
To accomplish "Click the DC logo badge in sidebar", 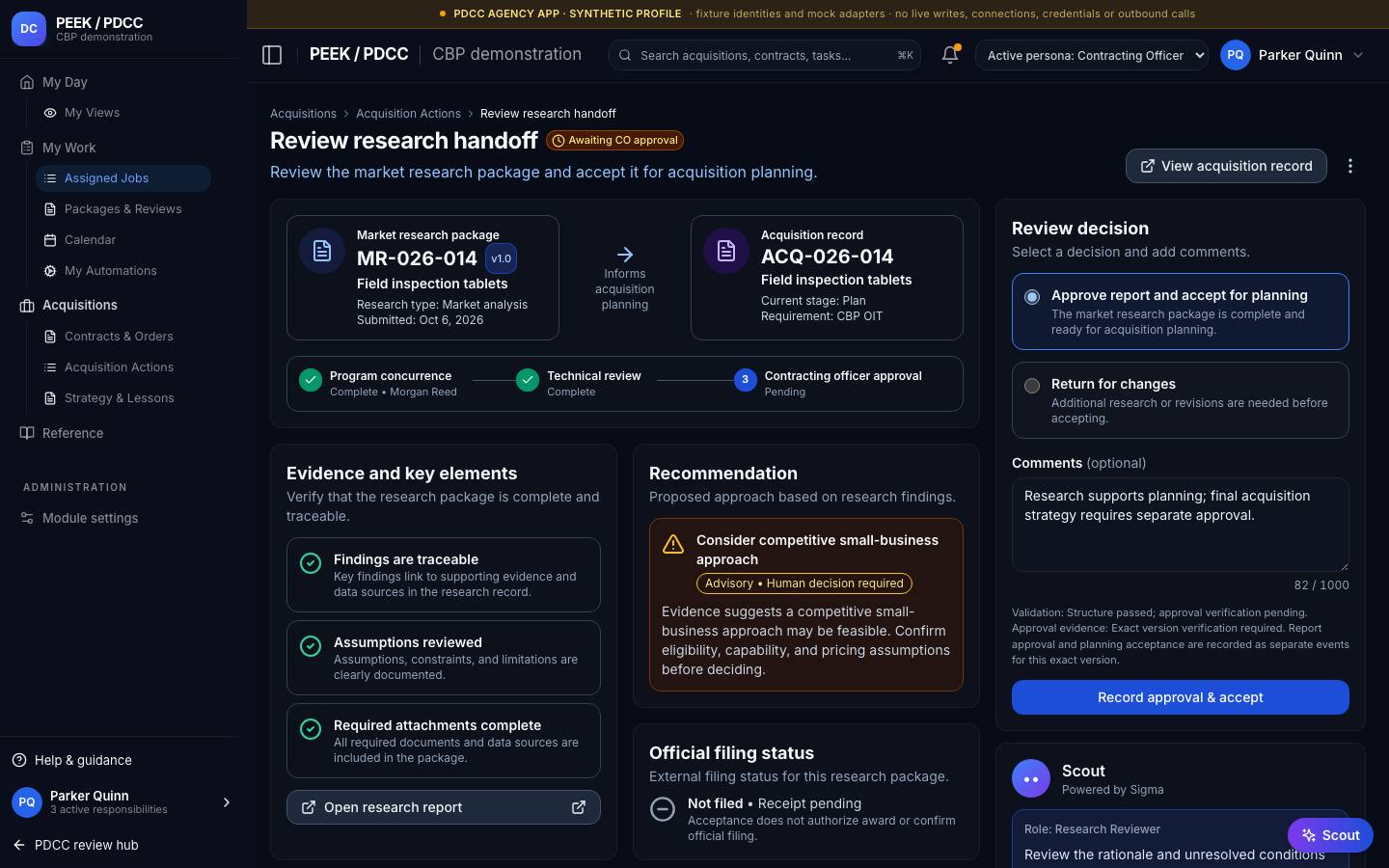I will pyautogui.click(x=29, y=29).
